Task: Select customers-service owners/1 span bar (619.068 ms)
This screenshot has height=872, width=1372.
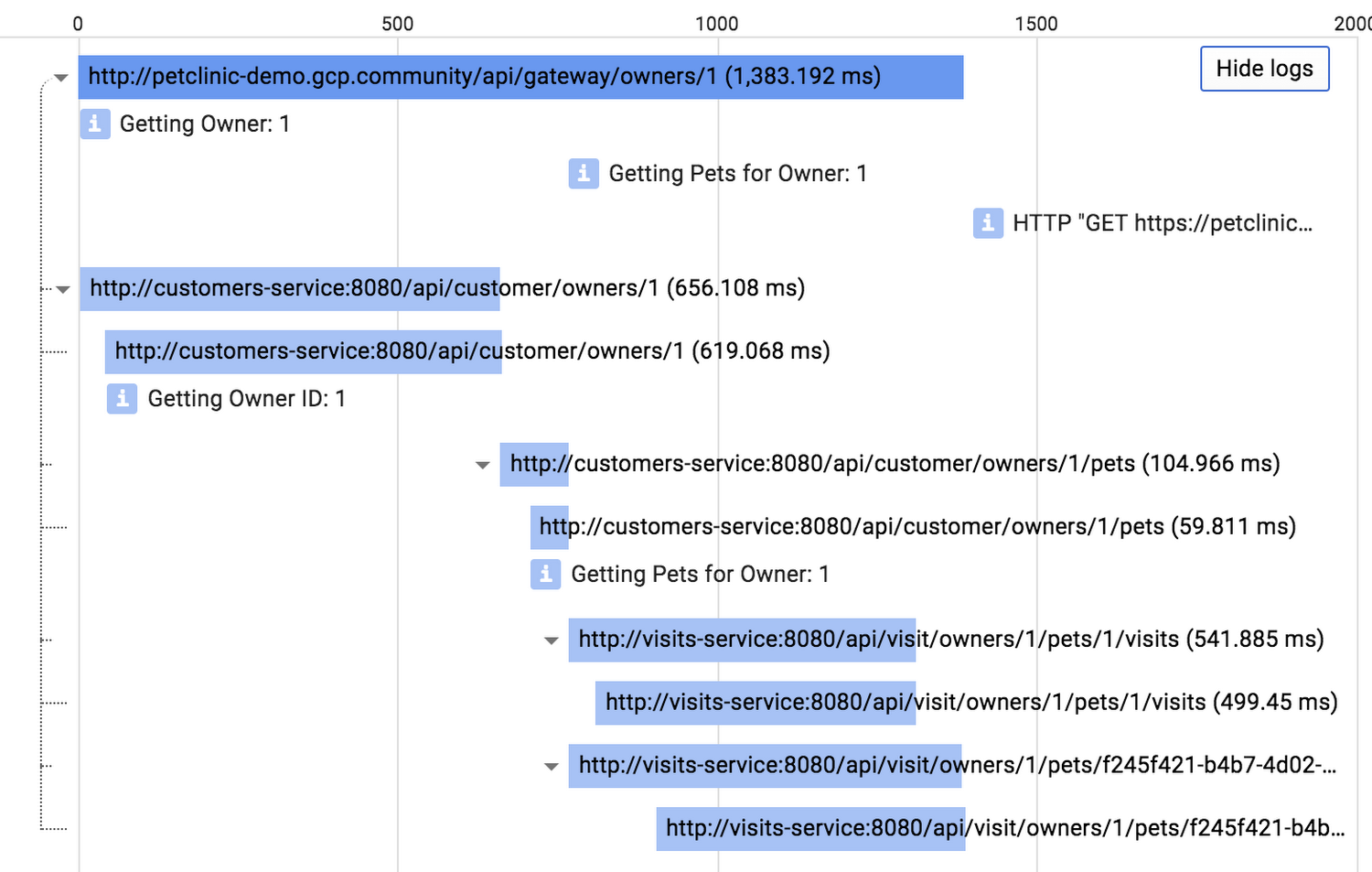Action: (303, 351)
